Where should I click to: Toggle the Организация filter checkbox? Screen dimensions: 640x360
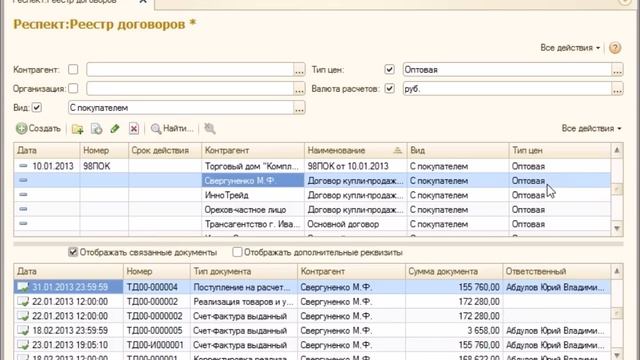point(73,88)
